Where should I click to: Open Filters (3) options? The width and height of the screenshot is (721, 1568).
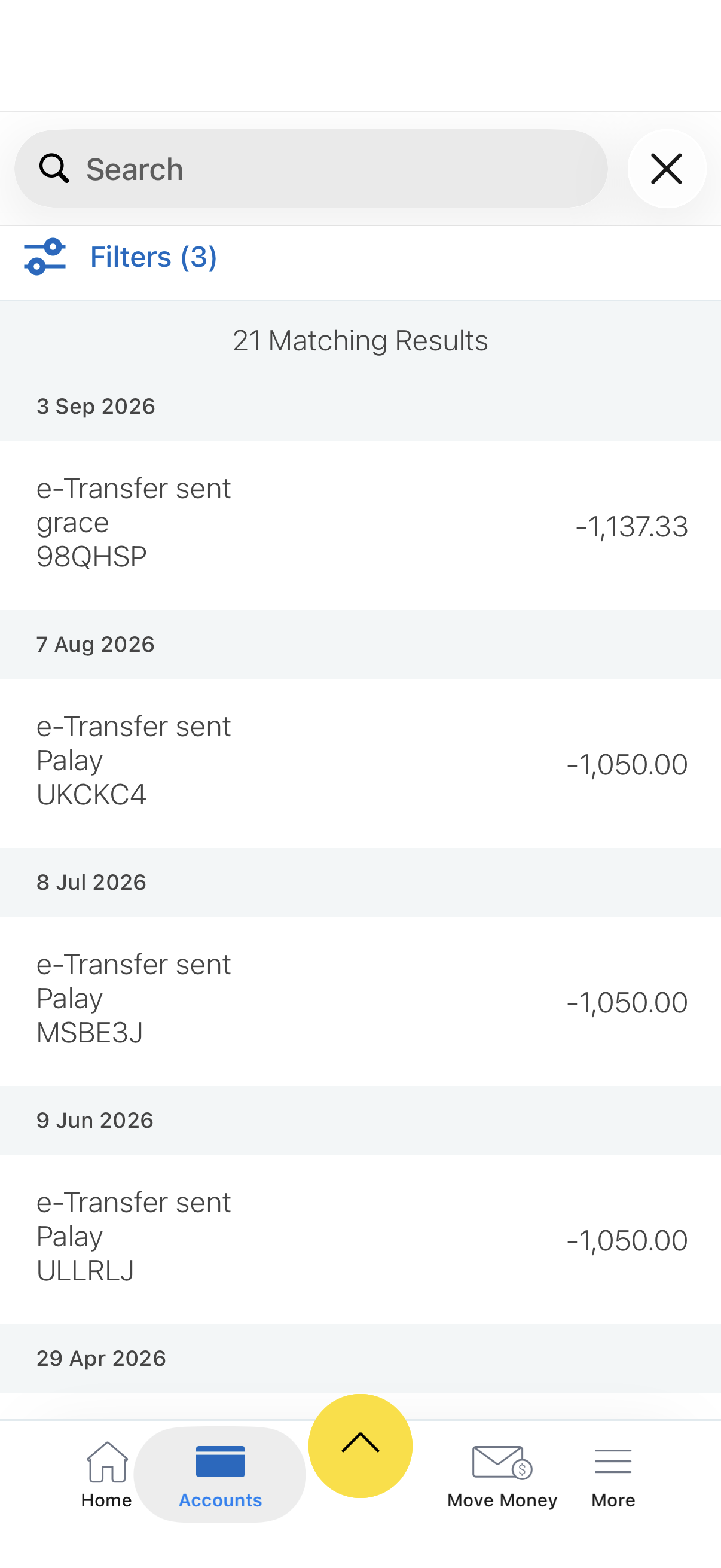coord(153,257)
